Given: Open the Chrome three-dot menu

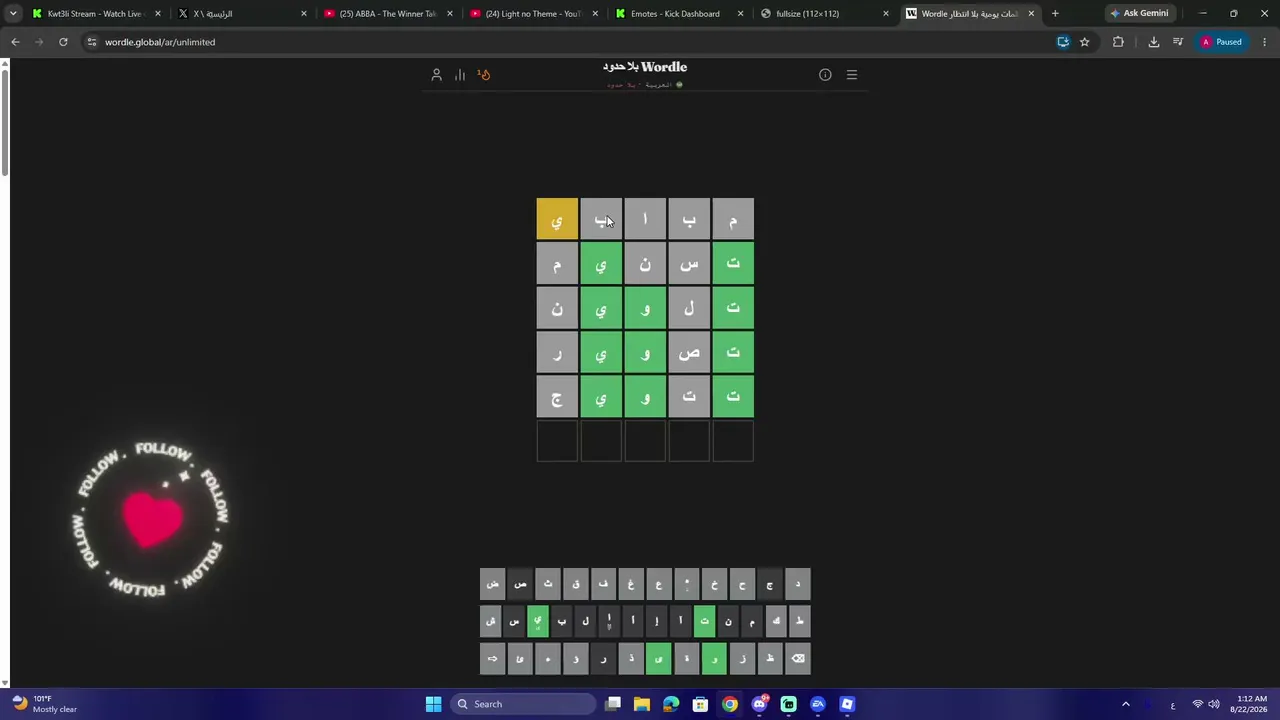Looking at the screenshot, I should tap(1265, 42).
